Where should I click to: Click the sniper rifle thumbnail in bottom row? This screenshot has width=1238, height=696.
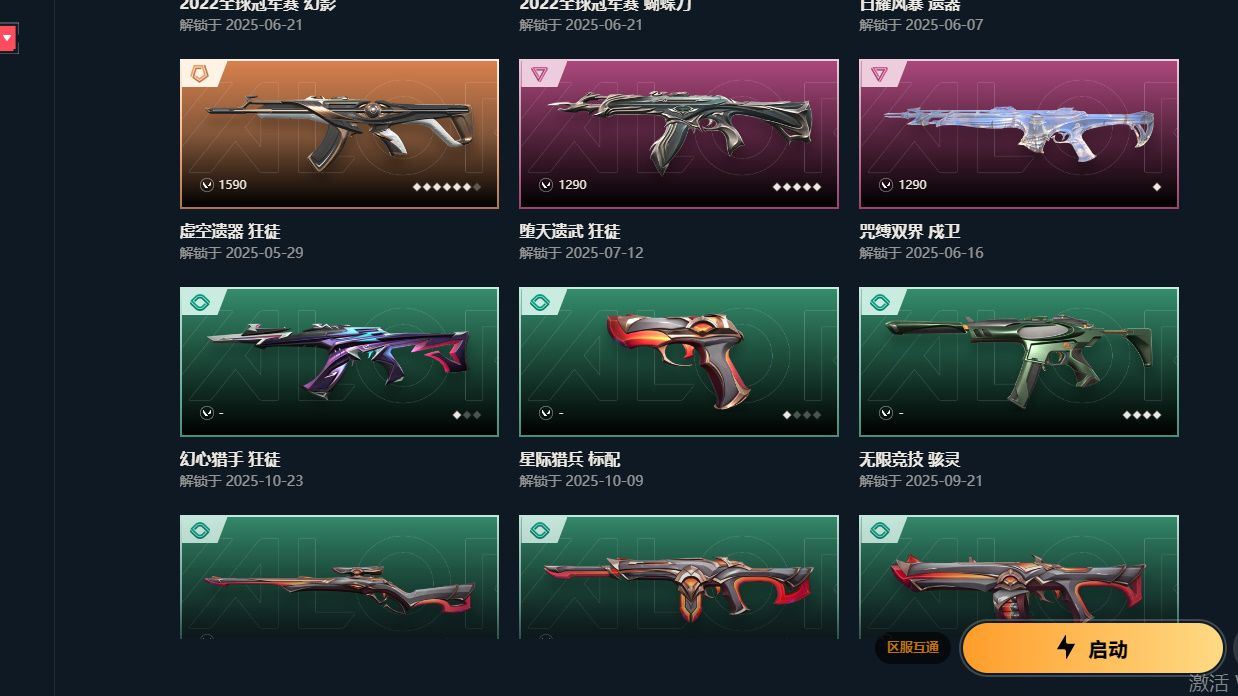(339, 577)
